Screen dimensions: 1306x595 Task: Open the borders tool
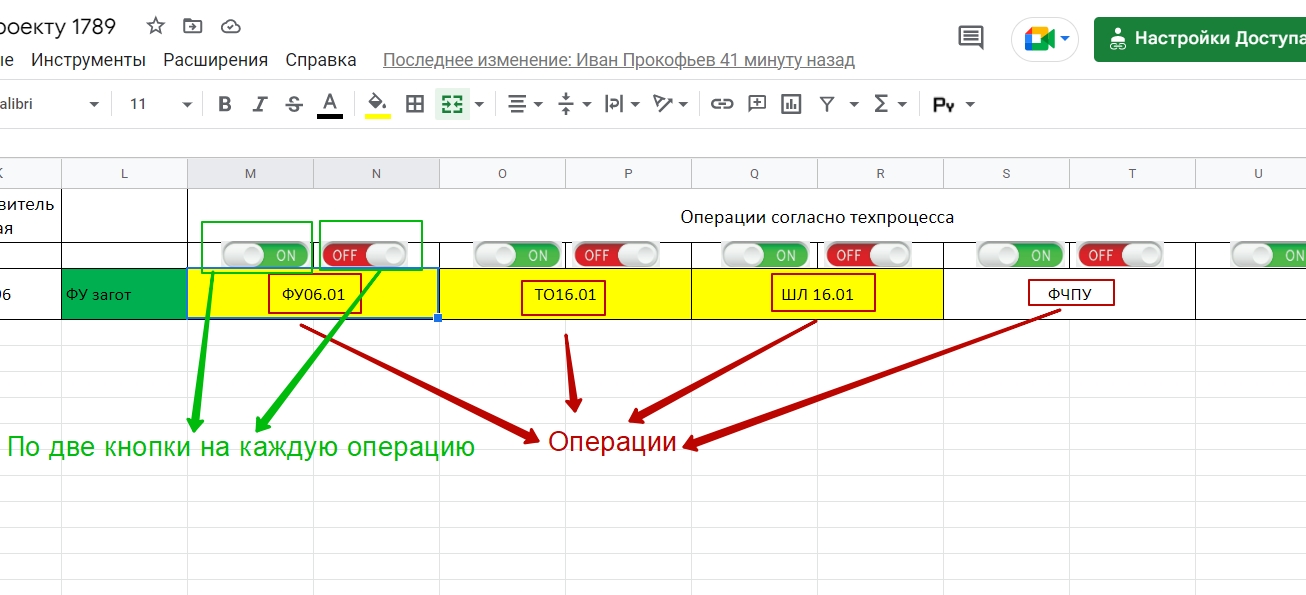[415, 104]
